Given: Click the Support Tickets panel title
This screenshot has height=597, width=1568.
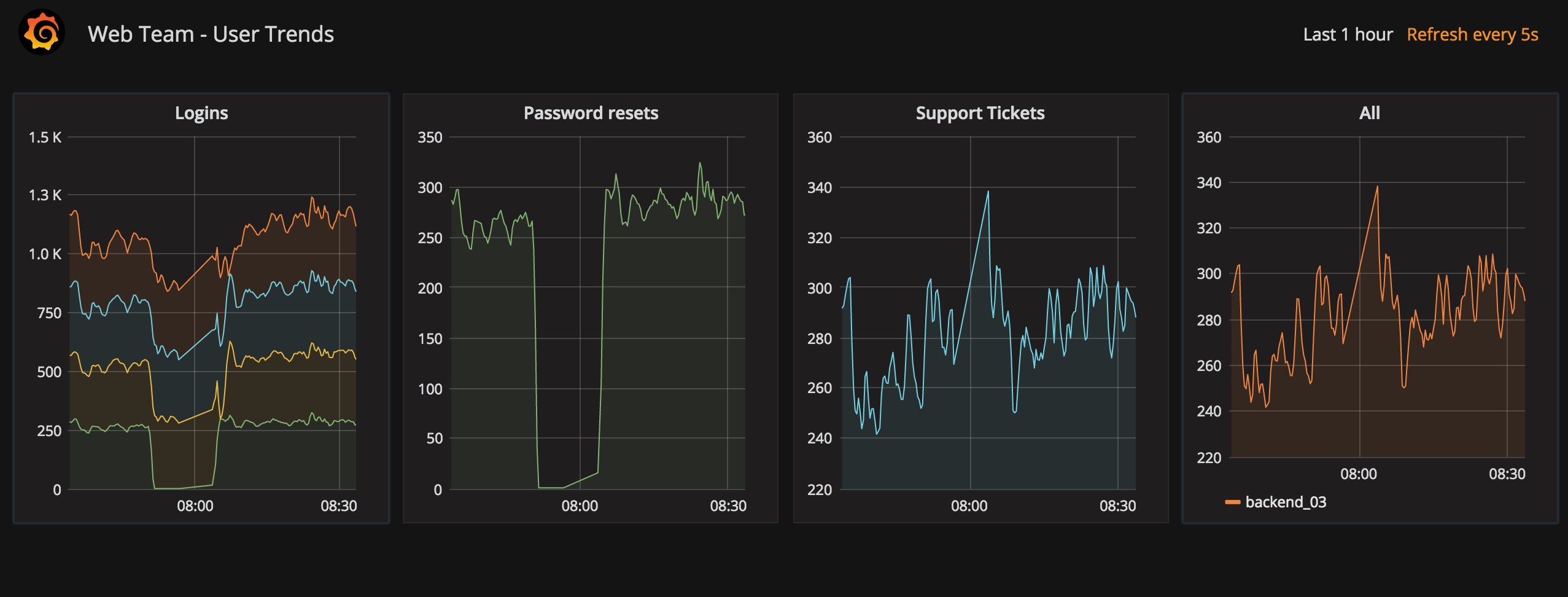Looking at the screenshot, I should (x=980, y=113).
